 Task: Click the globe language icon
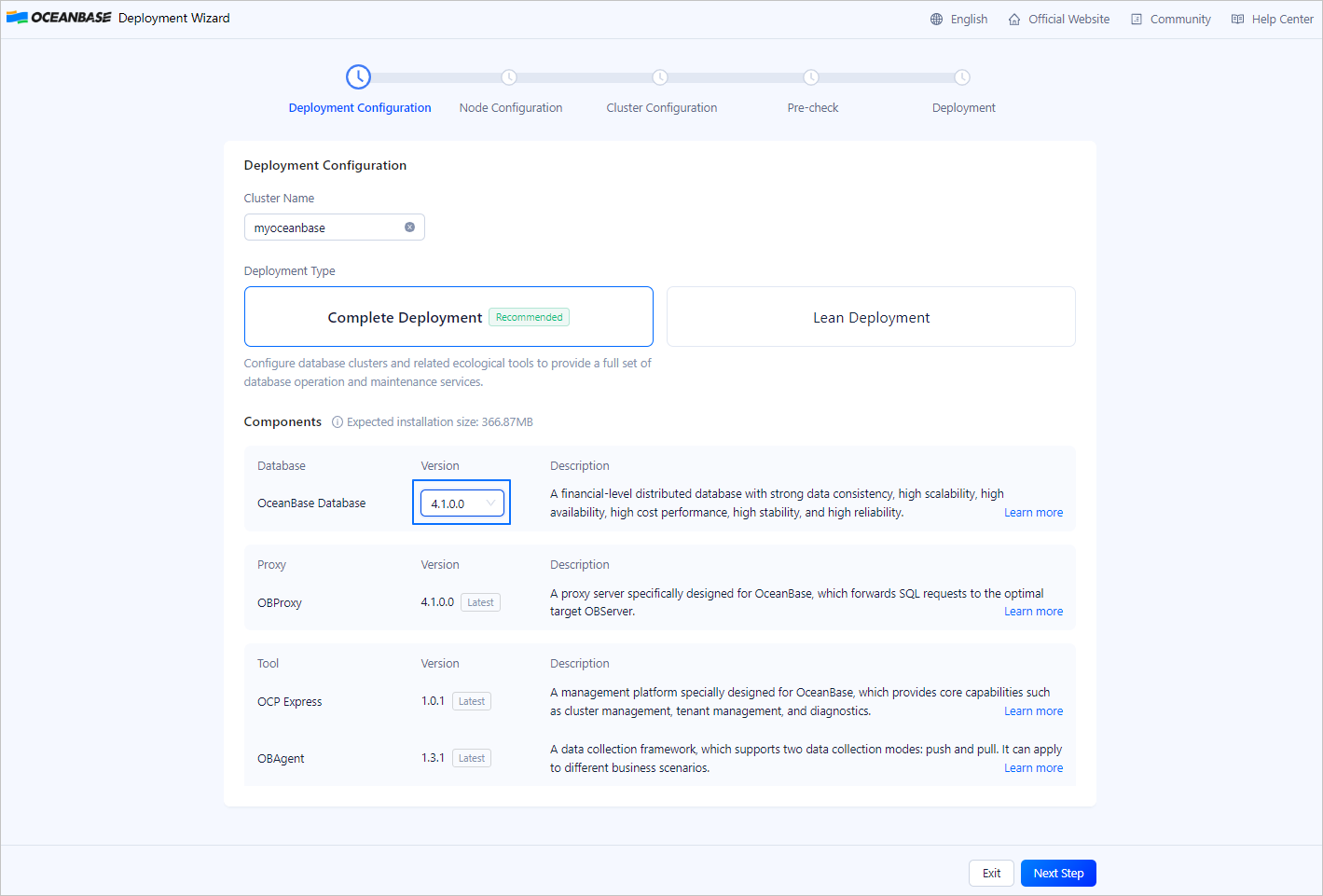coord(936,19)
